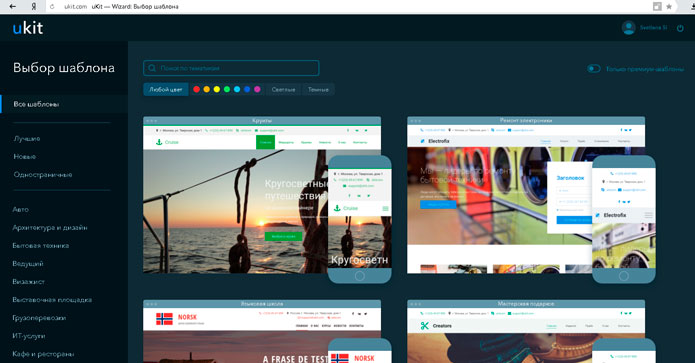Select the yellow color filter
The height and width of the screenshot is (363, 695).
[x=217, y=89]
